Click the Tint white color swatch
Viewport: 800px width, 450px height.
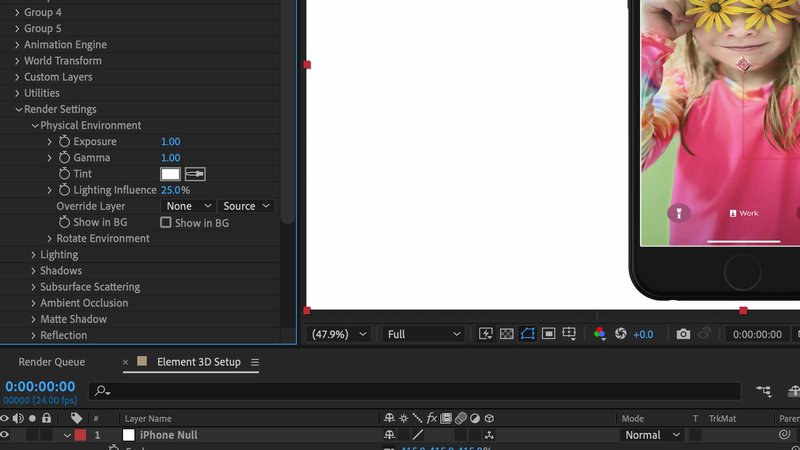coord(170,174)
